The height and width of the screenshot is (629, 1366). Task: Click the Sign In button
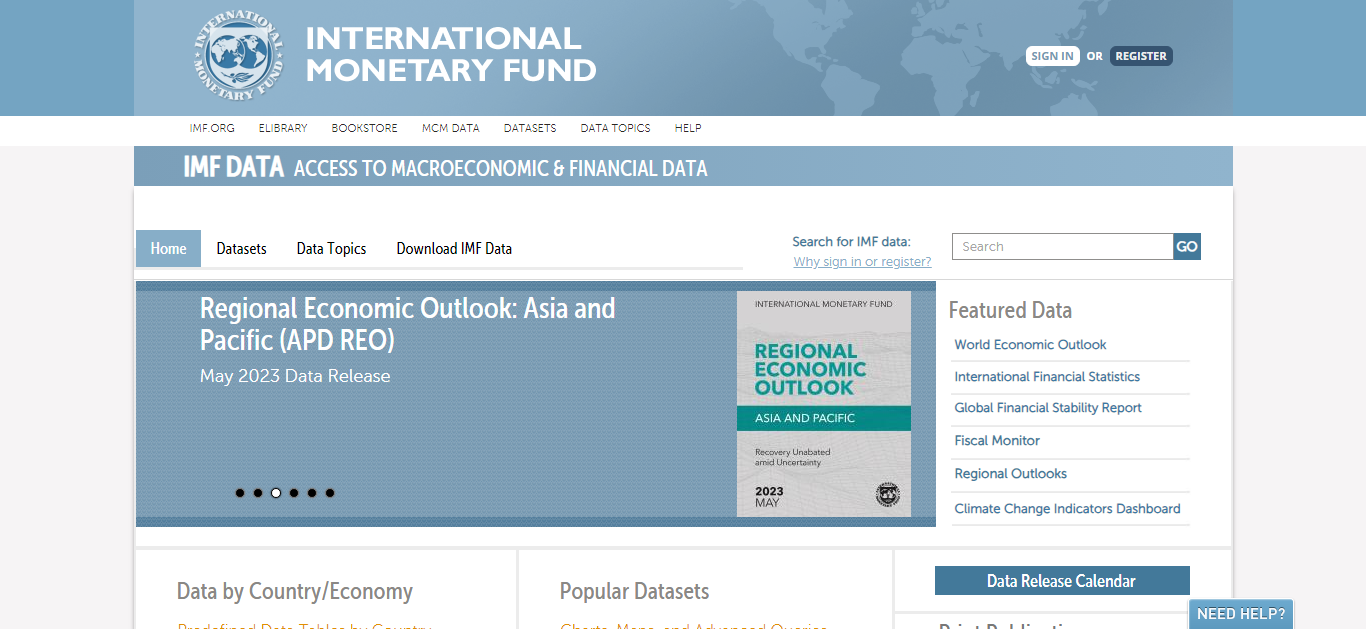pyautogui.click(x=1052, y=56)
